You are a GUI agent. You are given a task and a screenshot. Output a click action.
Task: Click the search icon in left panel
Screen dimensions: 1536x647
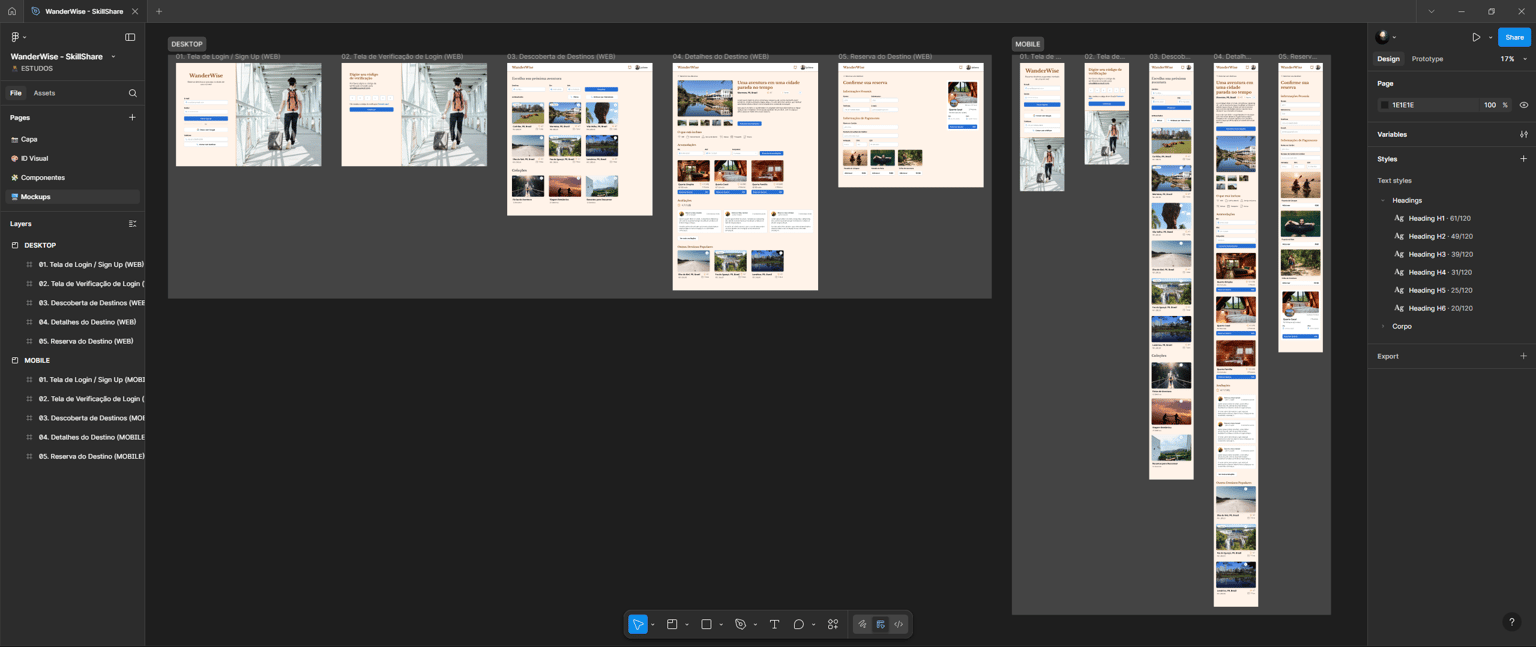tap(132, 93)
